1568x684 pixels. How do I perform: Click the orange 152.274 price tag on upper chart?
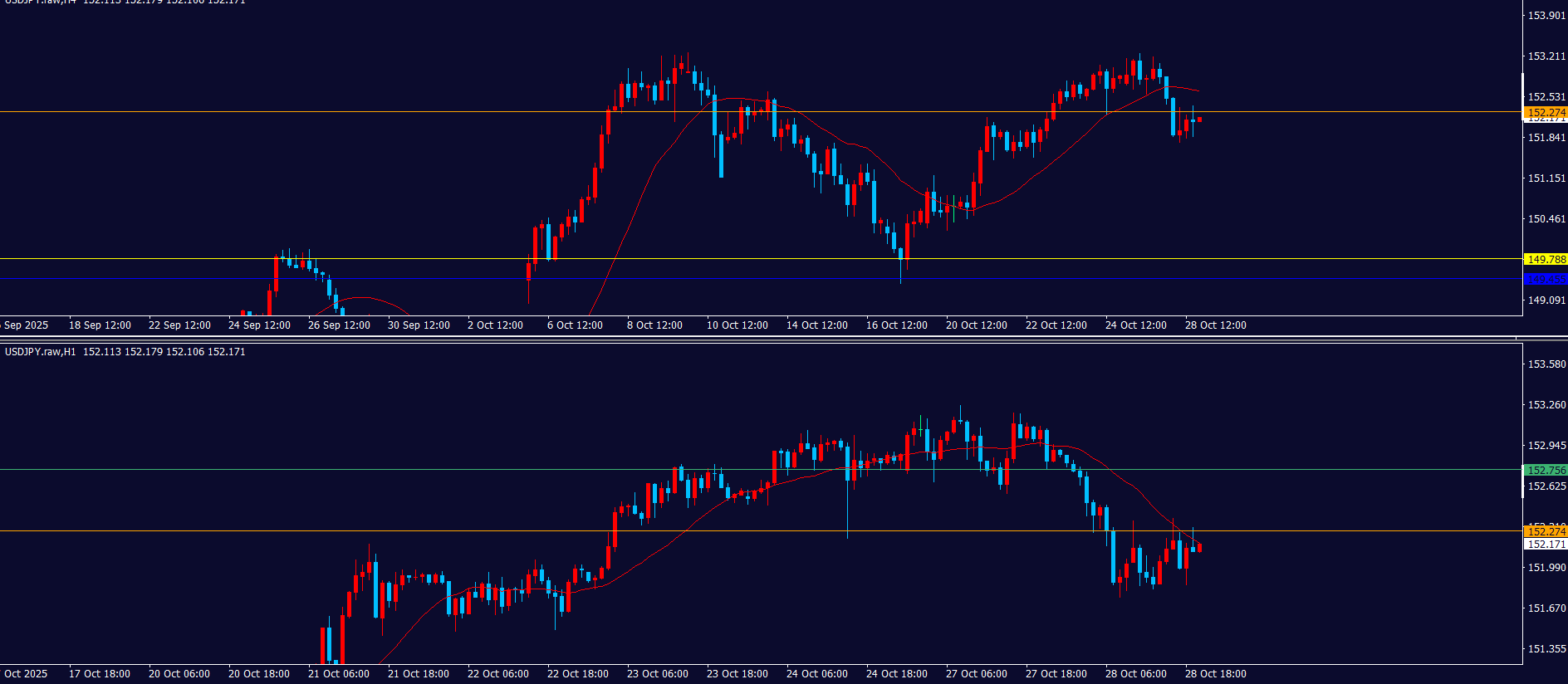[x=1546, y=112]
